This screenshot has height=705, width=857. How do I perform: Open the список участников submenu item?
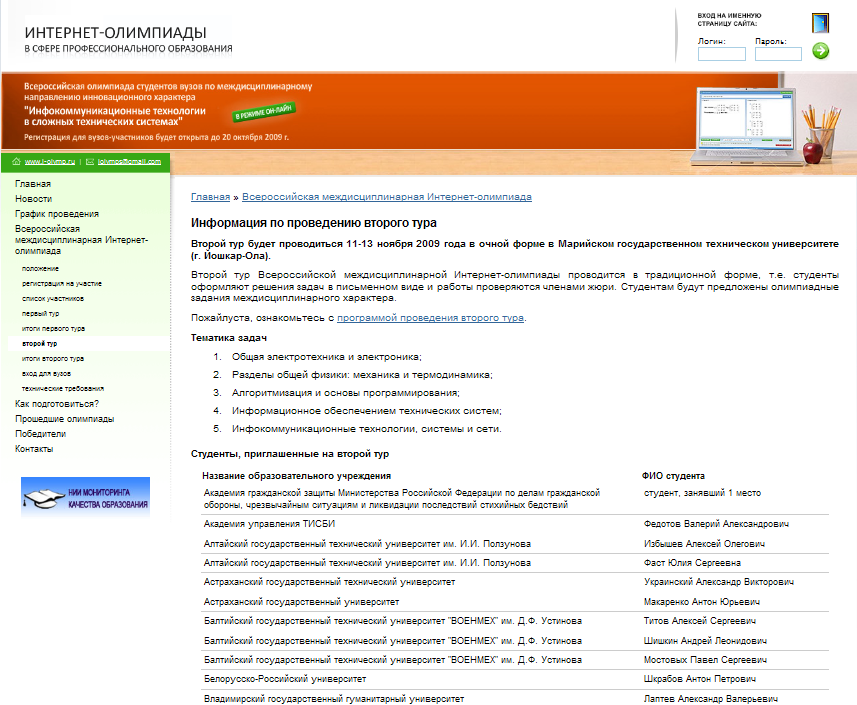(53, 299)
